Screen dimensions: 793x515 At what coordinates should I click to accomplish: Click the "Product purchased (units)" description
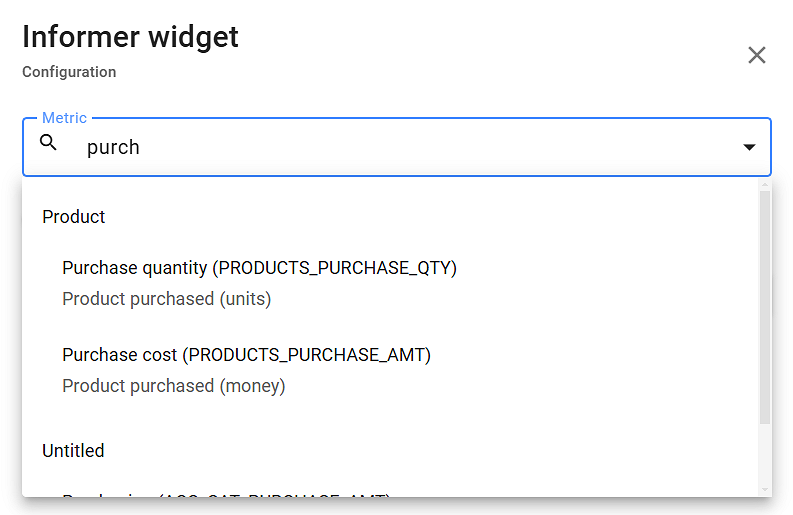(x=166, y=299)
